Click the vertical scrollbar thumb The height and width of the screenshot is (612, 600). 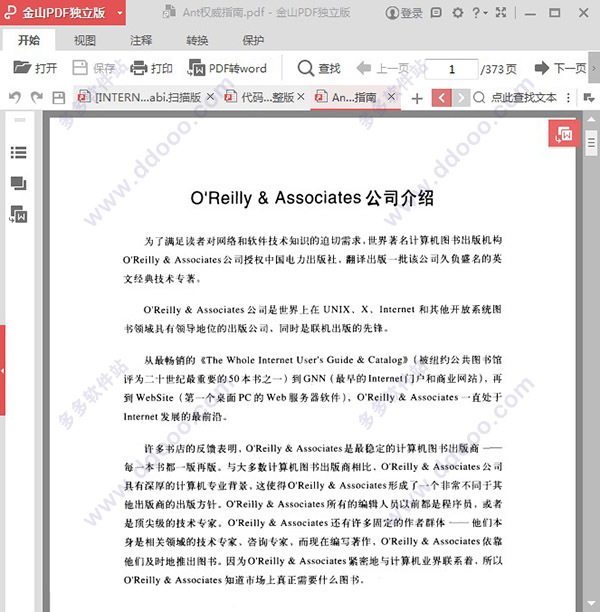click(591, 143)
